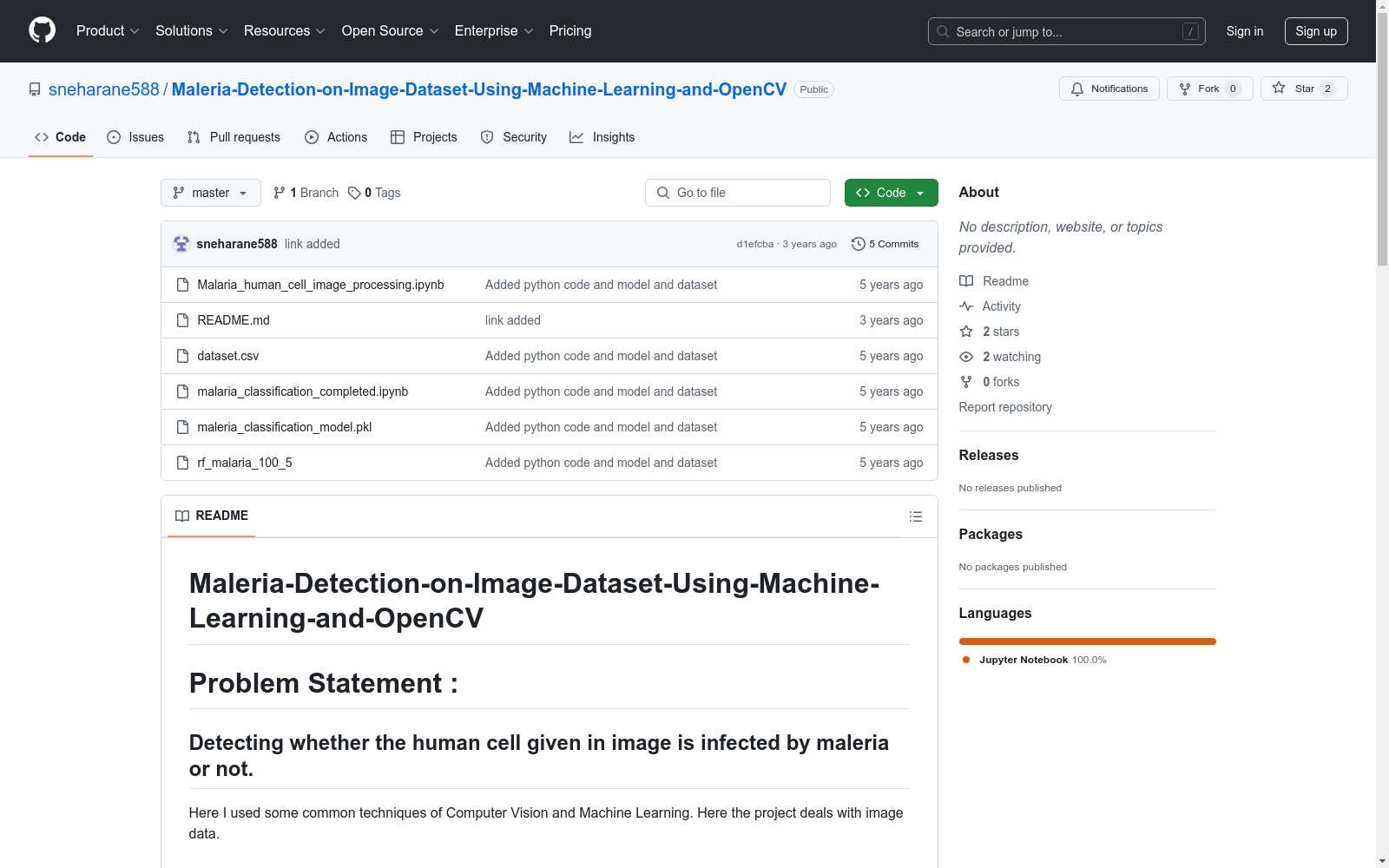The height and width of the screenshot is (868, 1389).
Task: Click sneharane588's avatar icon in commit row
Action: tap(181, 244)
